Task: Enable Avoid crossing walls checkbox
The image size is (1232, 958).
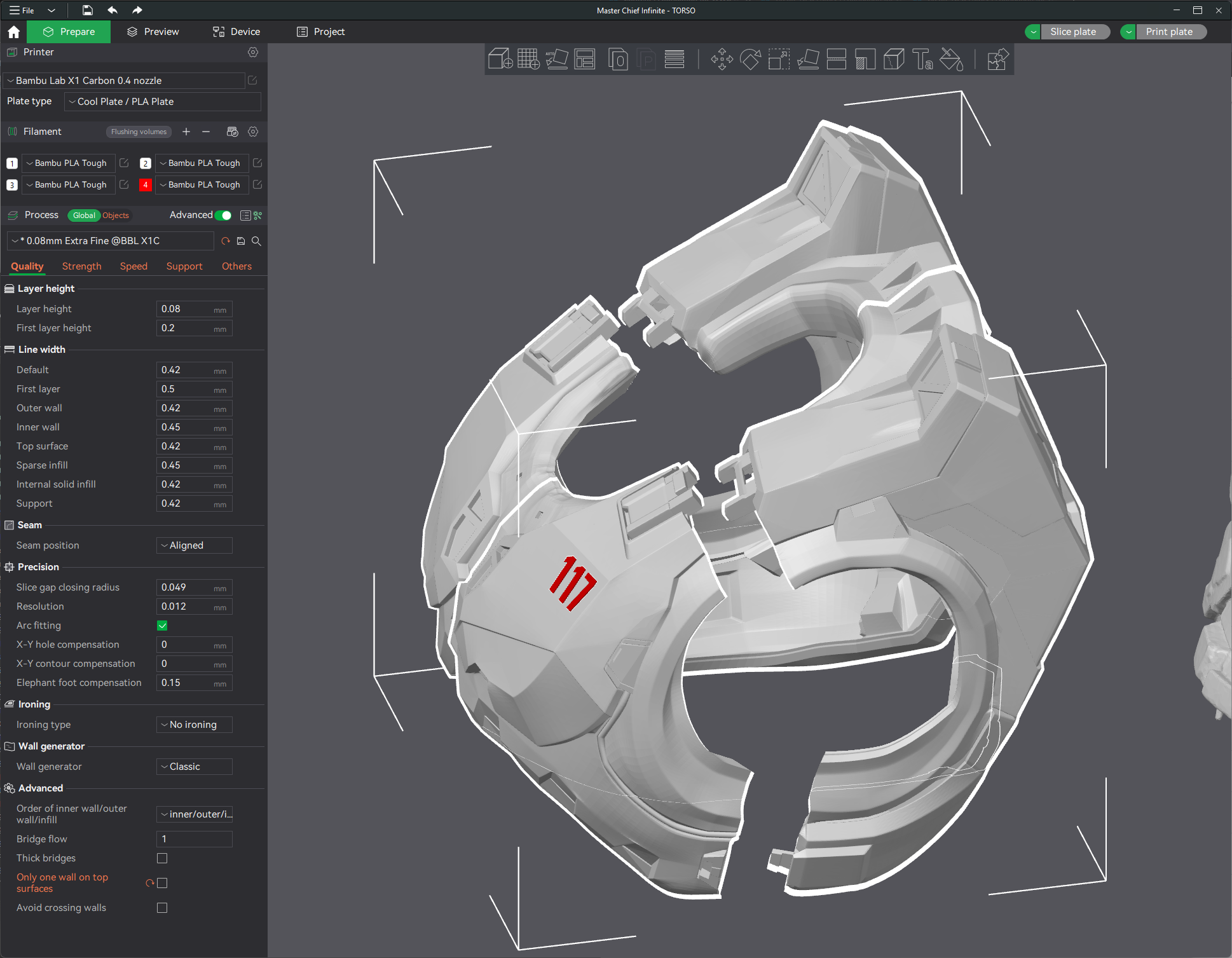Action: [x=162, y=908]
